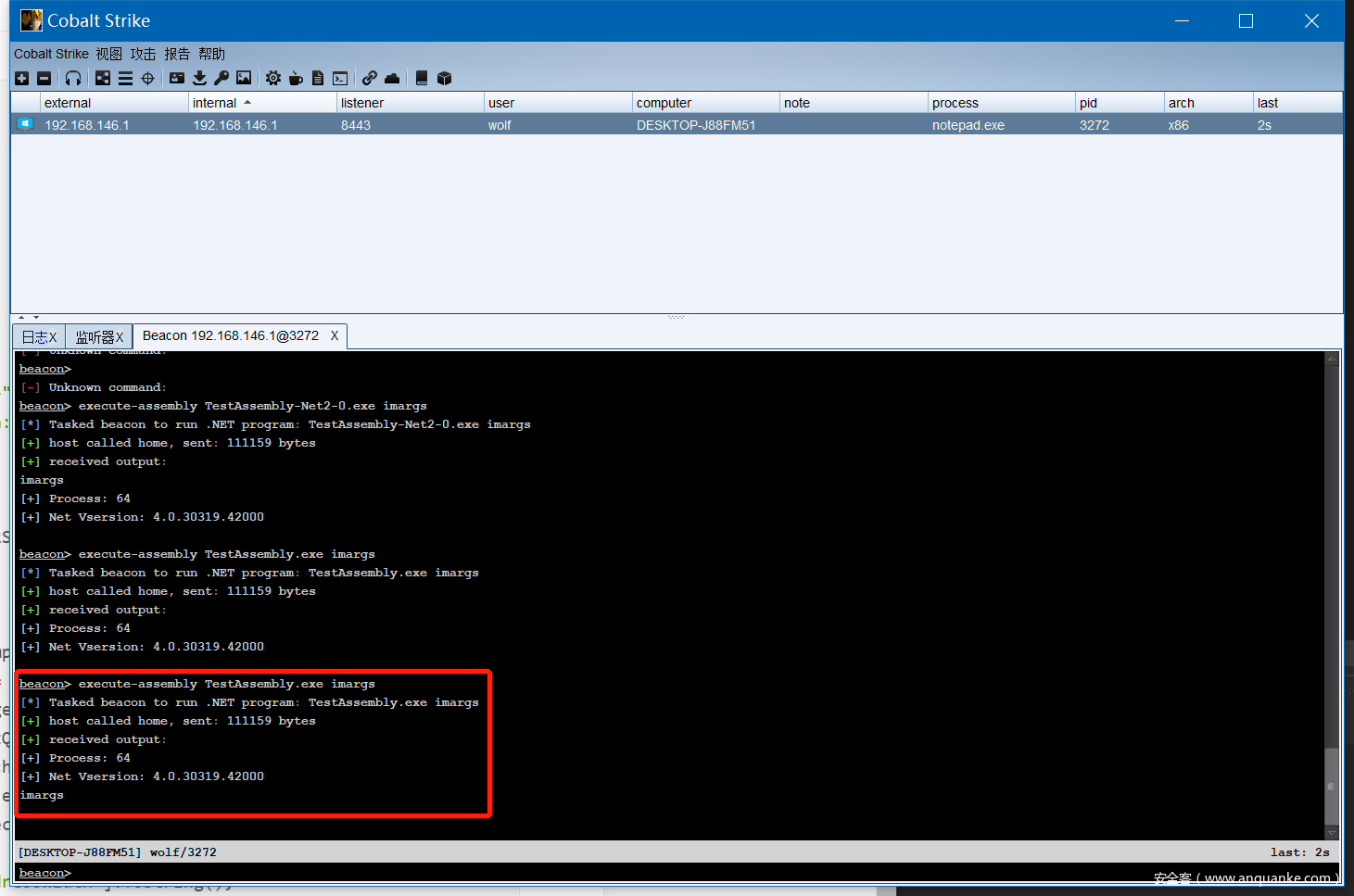Viewport: 1354px width, 896px height.
Task: Open keystrokes view via key icon
Action: [221, 79]
